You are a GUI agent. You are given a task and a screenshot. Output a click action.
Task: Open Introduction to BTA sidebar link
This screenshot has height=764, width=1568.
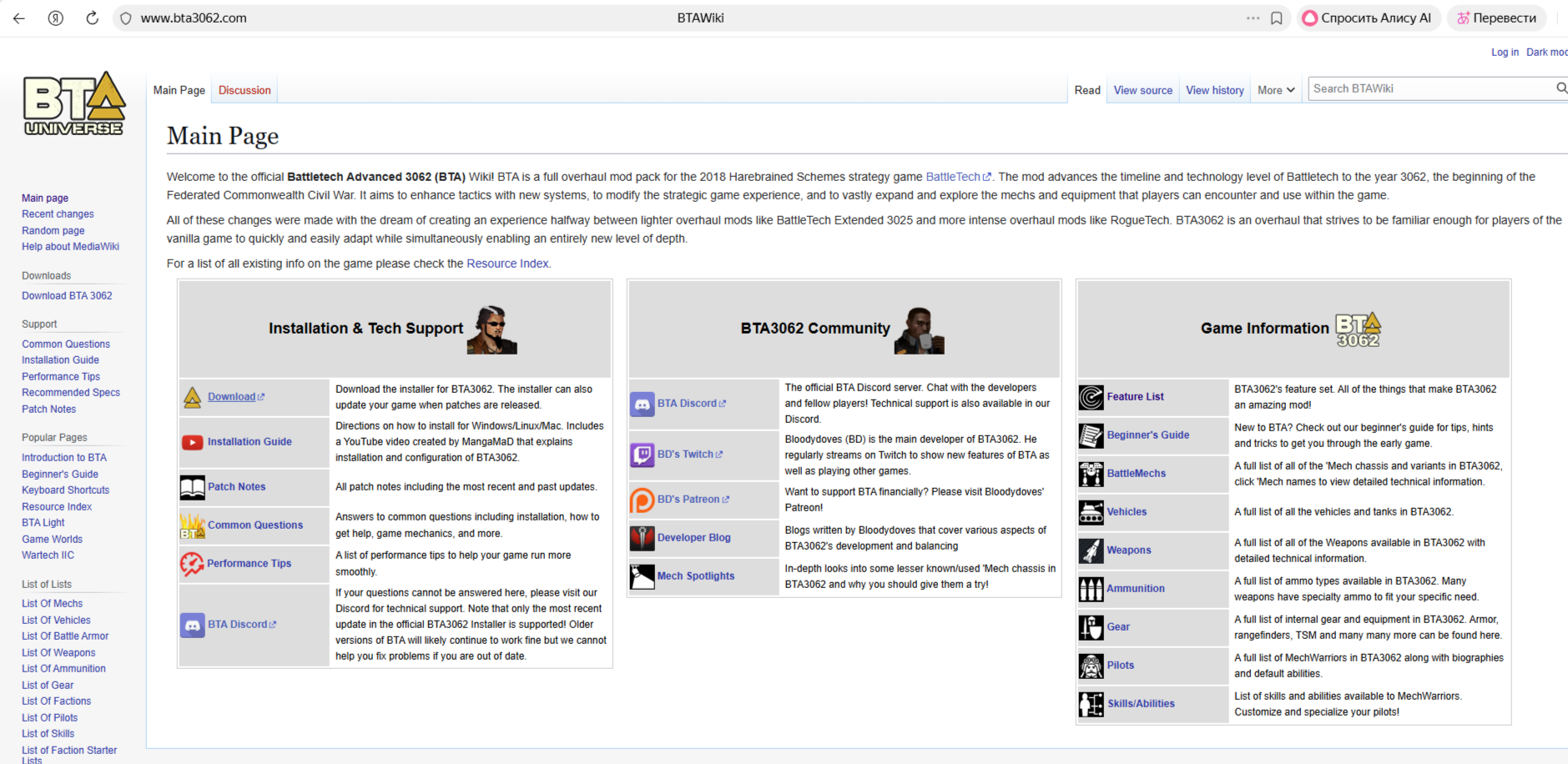pos(64,458)
